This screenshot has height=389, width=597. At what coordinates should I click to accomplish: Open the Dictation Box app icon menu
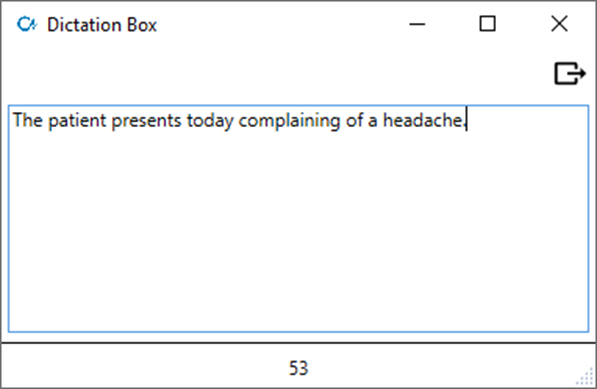(x=27, y=24)
